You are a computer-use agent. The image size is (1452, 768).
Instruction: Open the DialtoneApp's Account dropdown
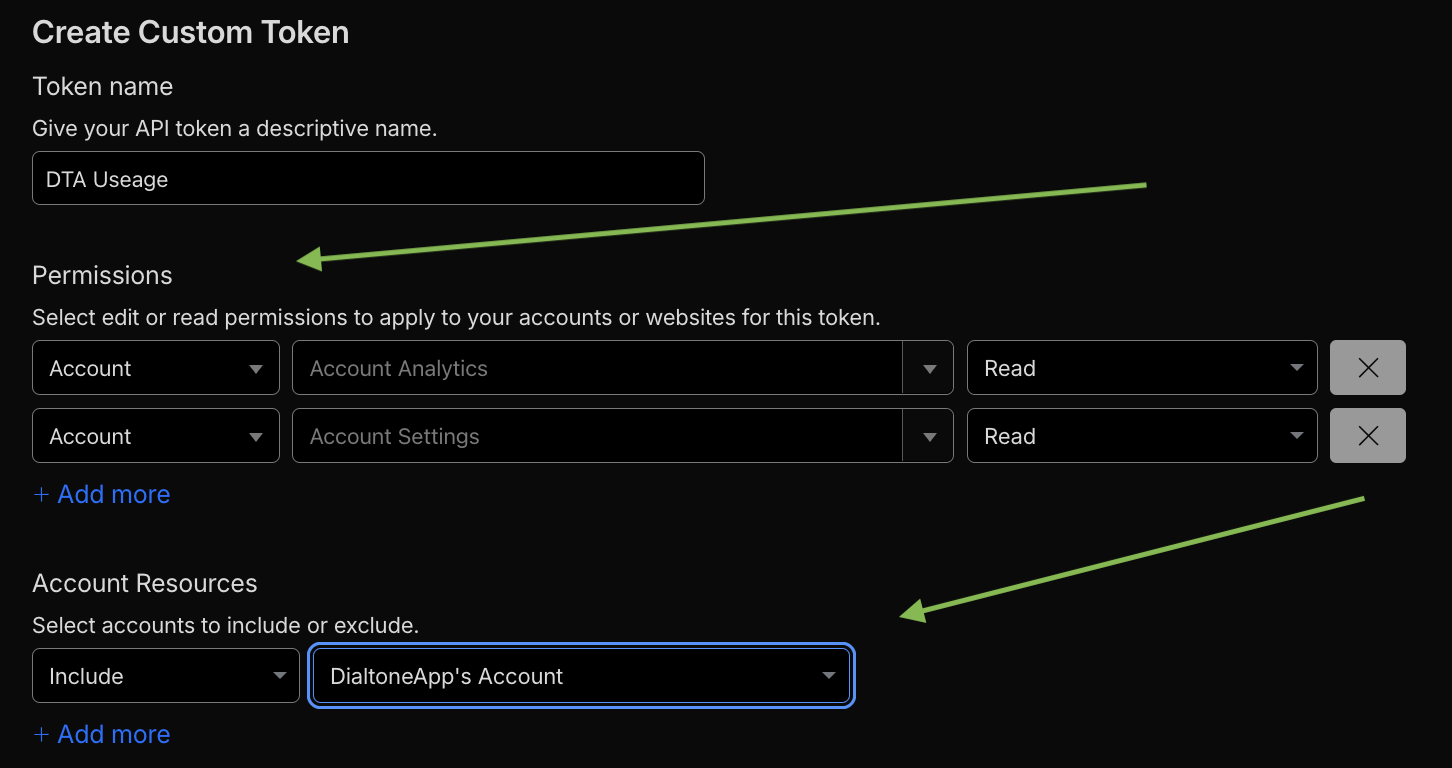[581, 676]
